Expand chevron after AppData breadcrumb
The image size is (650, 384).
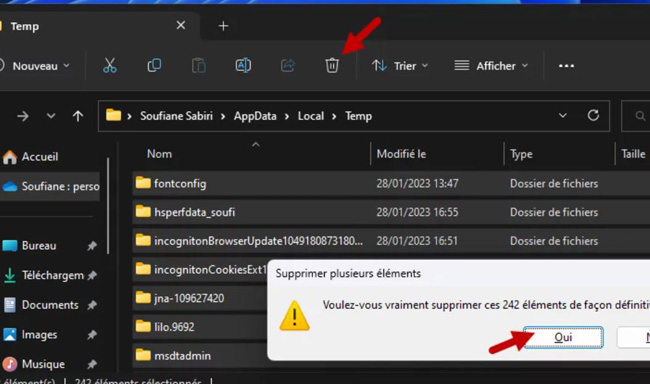tap(287, 117)
